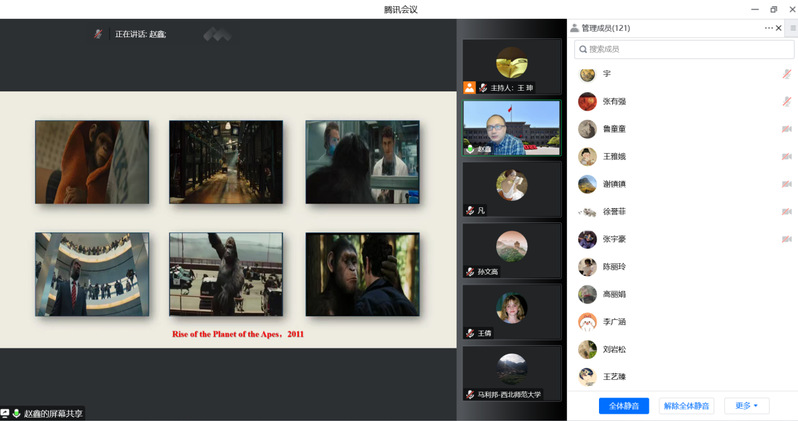This screenshot has width=798, height=421.
Task: Click the screen share icon at bottom left
Action: tap(5, 413)
